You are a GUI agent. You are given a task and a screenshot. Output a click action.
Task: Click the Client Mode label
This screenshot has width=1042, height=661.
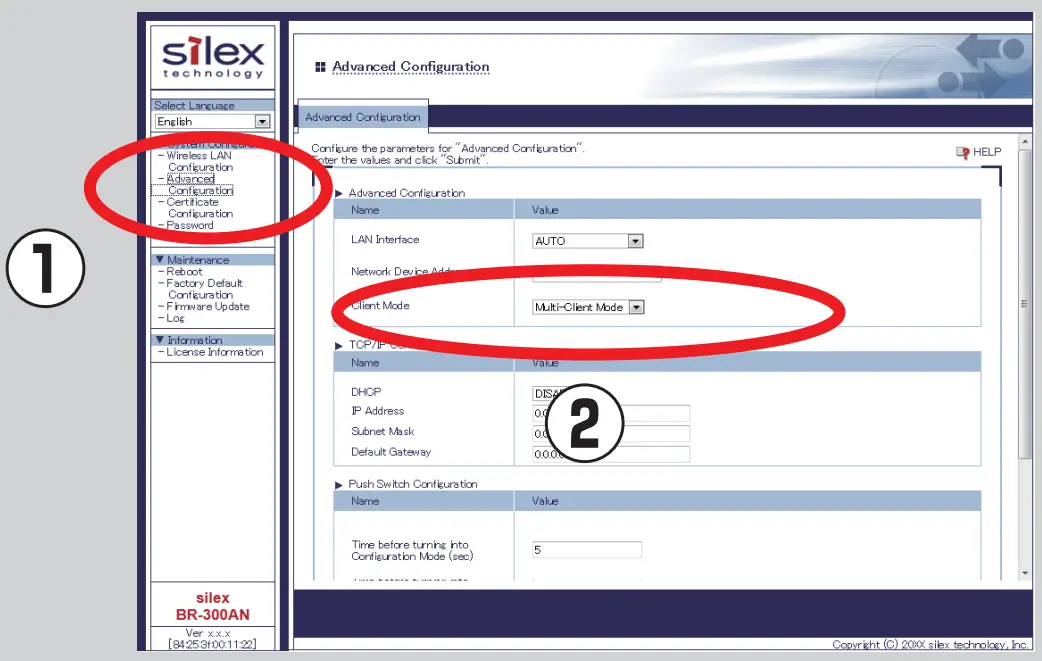[380, 306]
